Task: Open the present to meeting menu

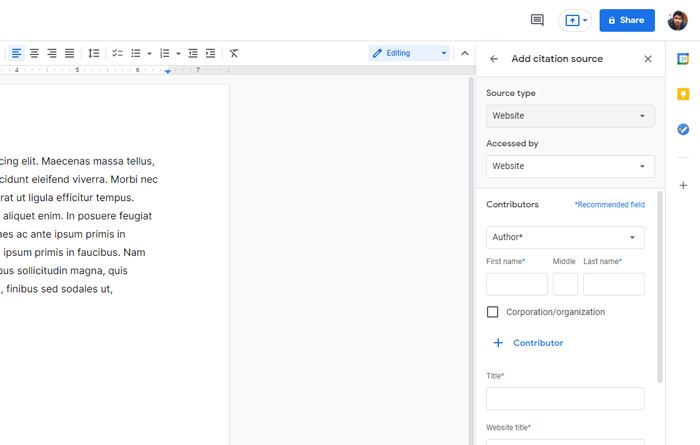Action: point(575,21)
